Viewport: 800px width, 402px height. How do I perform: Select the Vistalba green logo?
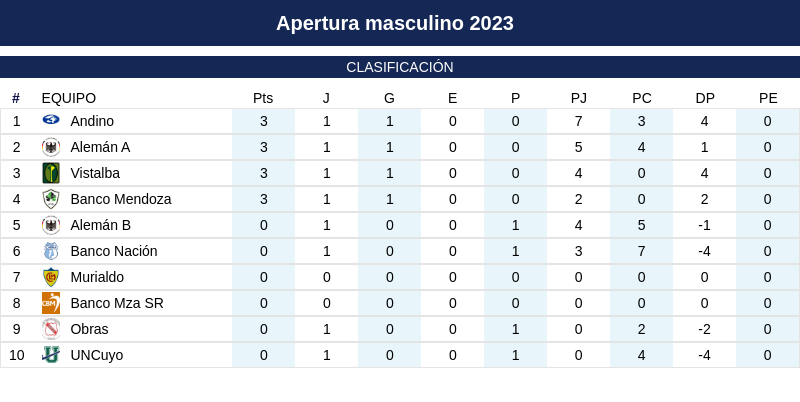click(51, 173)
